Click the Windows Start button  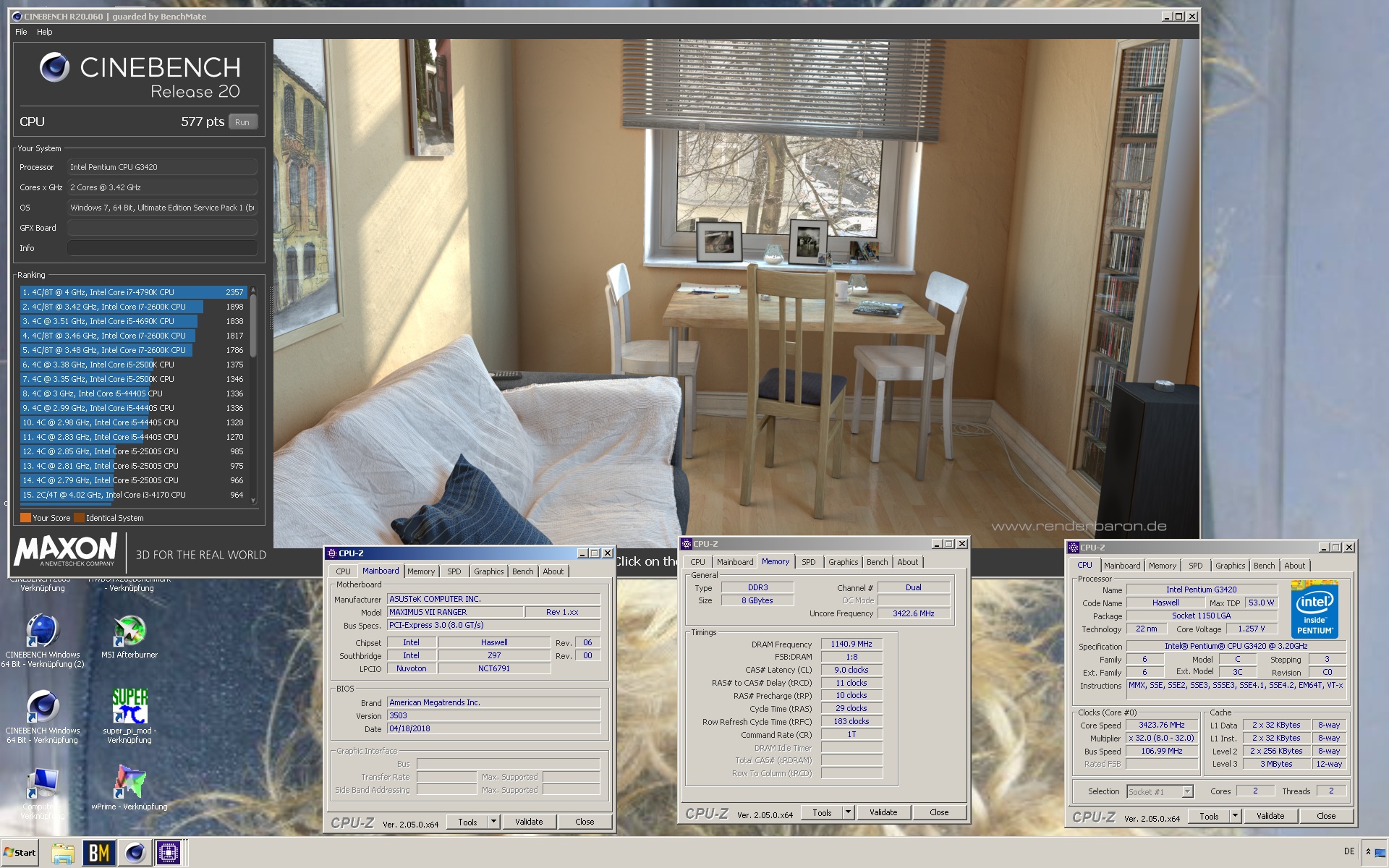tap(20, 852)
